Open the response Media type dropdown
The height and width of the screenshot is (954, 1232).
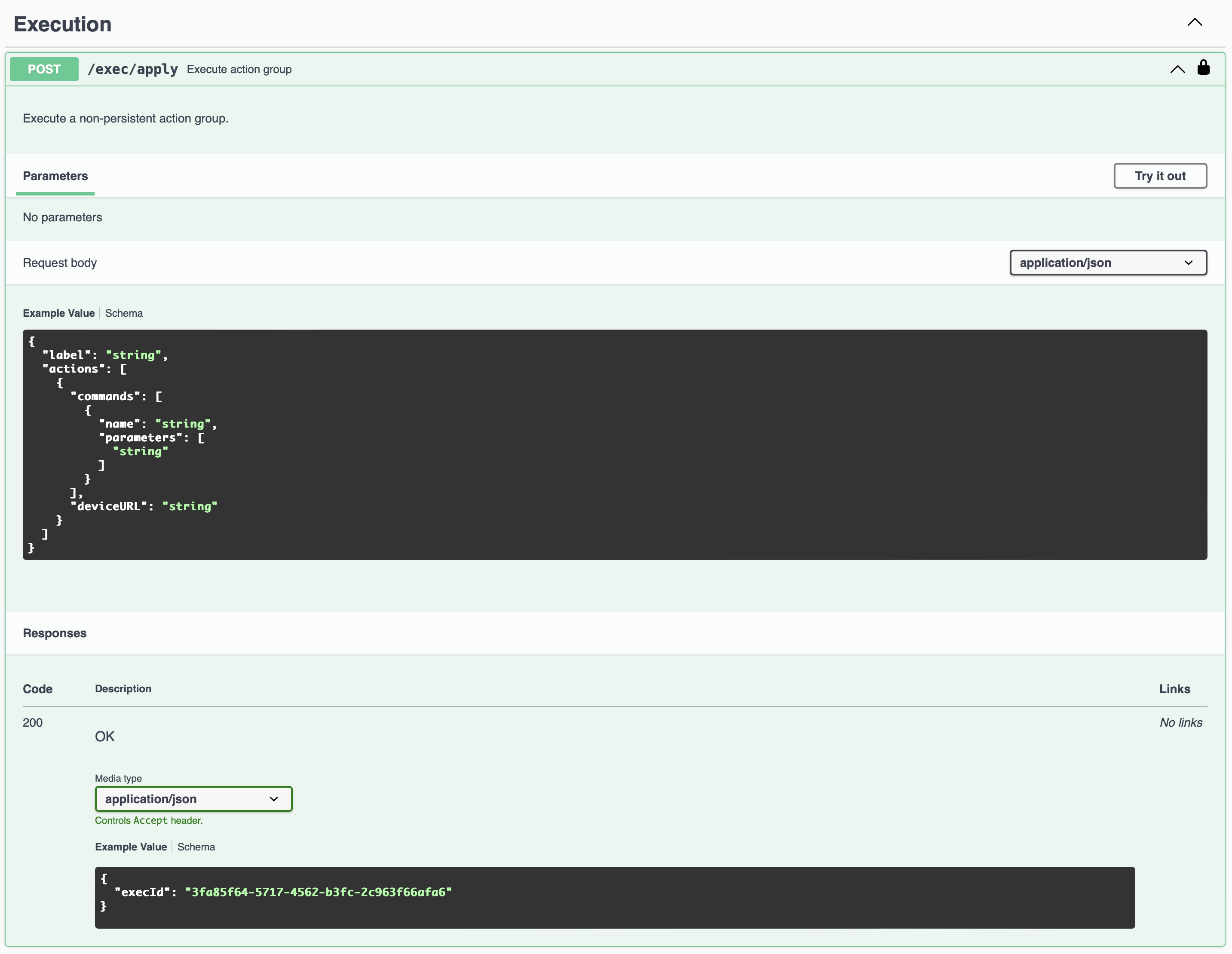pyautogui.click(x=193, y=799)
